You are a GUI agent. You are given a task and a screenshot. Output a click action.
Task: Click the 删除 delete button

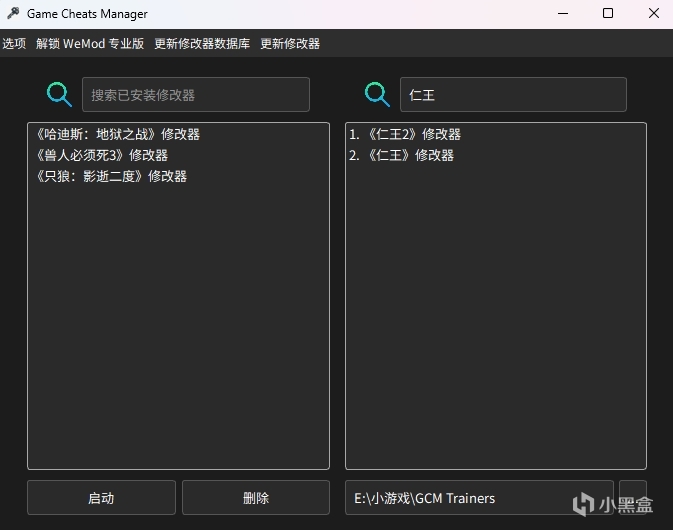(256, 498)
